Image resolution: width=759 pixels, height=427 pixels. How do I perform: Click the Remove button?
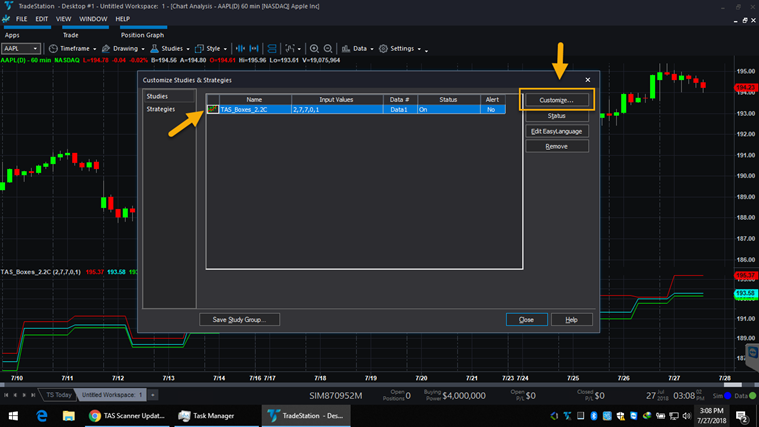click(x=557, y=146)
